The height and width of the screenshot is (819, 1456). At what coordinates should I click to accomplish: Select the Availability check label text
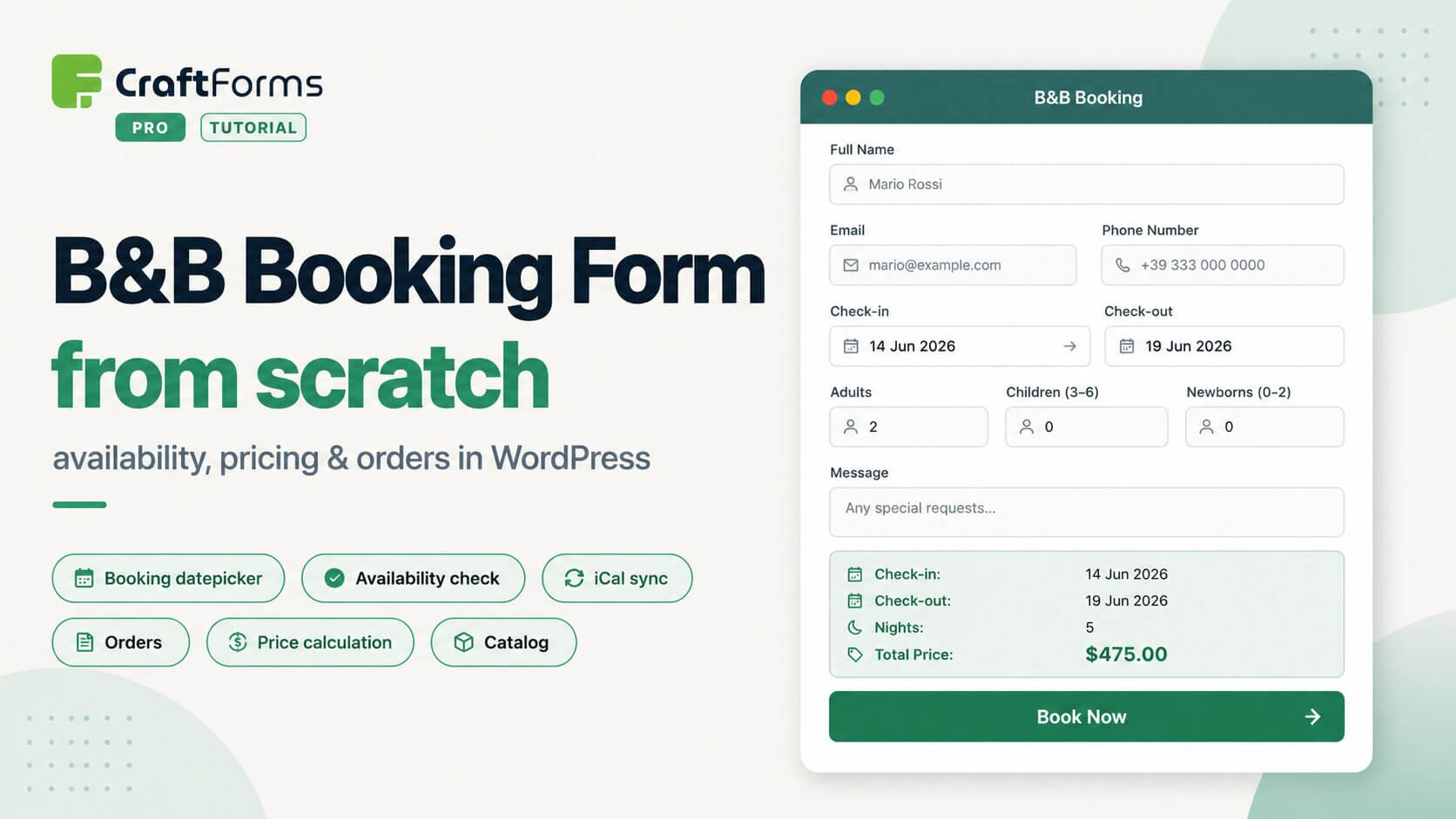point(427,578)
